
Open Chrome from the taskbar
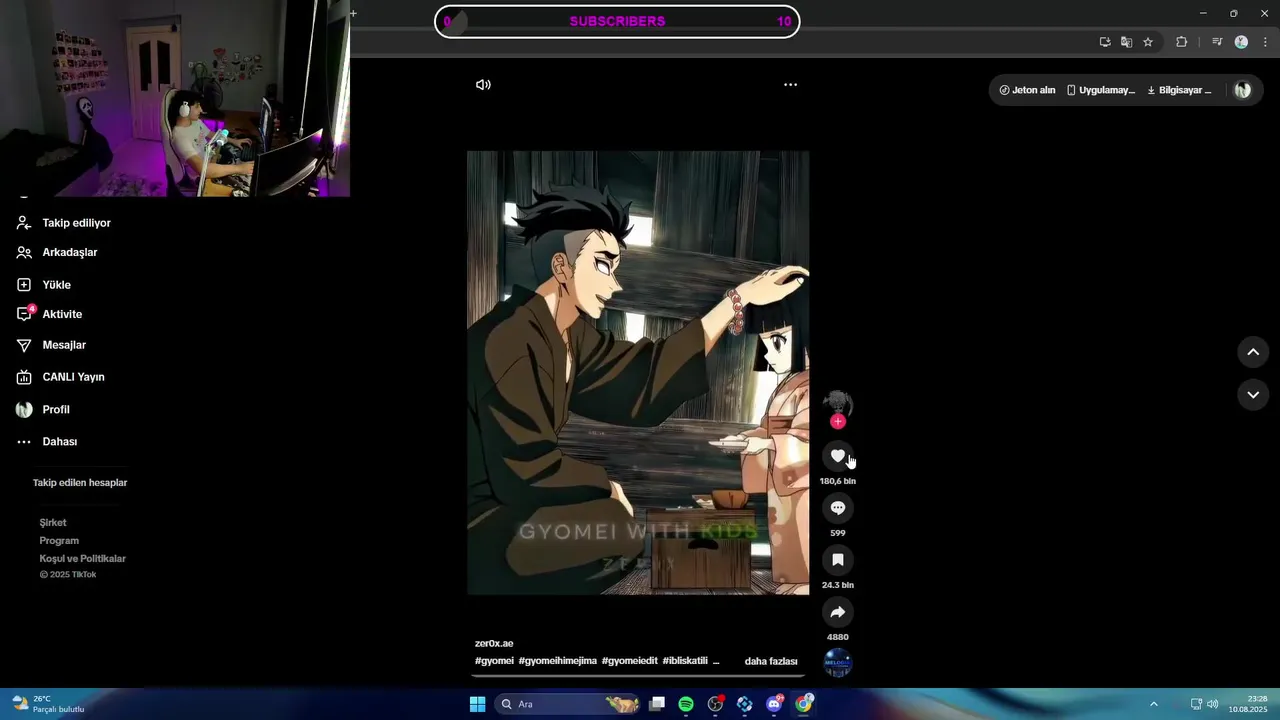point(804,704)
